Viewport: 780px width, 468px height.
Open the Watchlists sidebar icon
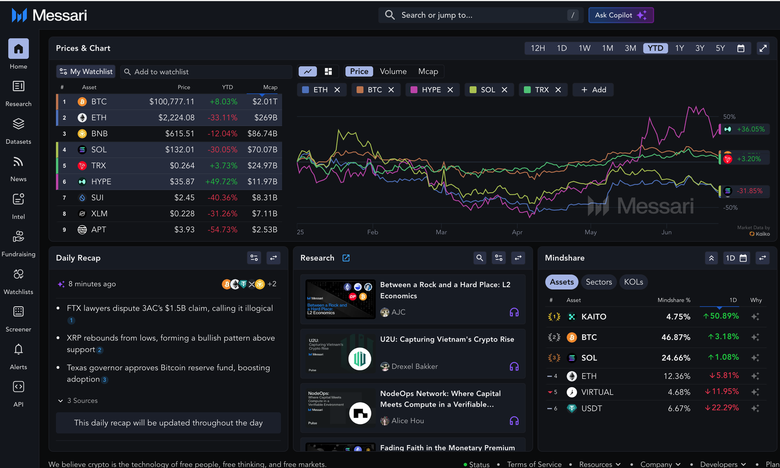coord(18,274)
